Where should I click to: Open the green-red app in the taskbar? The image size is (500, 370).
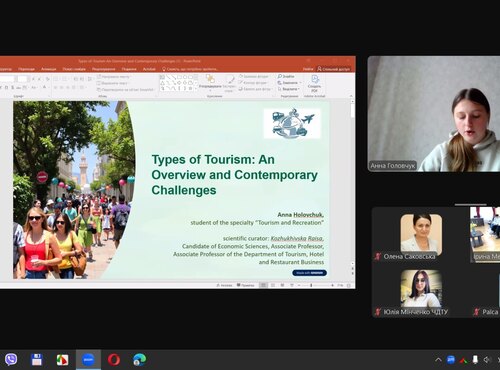click(x=62, y=360)
